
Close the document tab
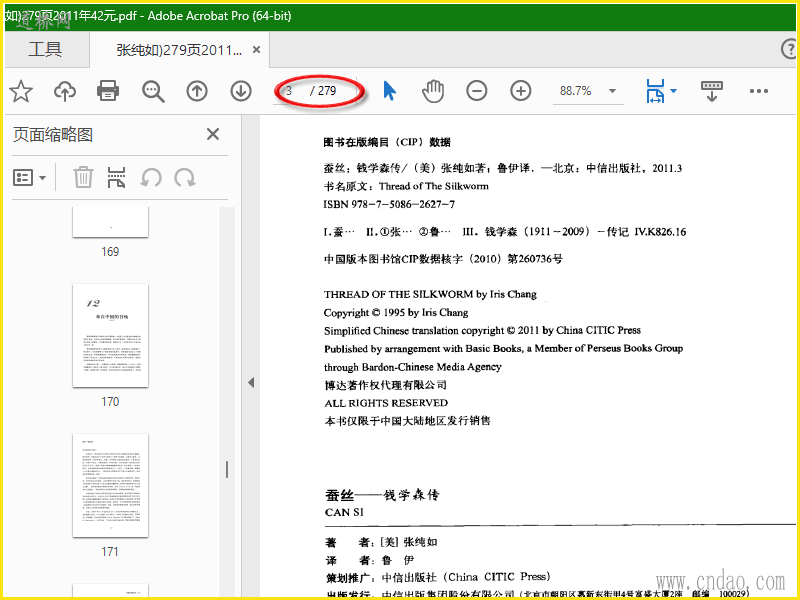pyautogui.click(x=257, y=49)
